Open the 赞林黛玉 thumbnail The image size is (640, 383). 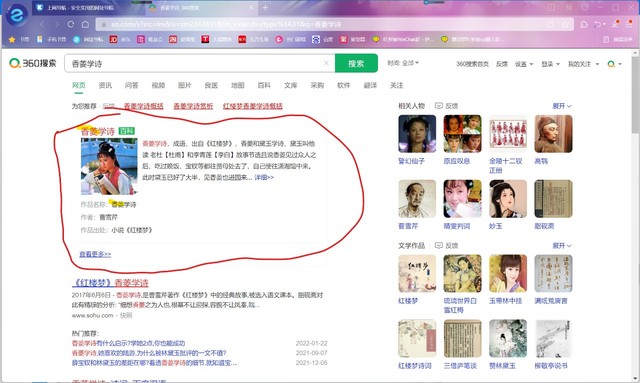point(508,338)
